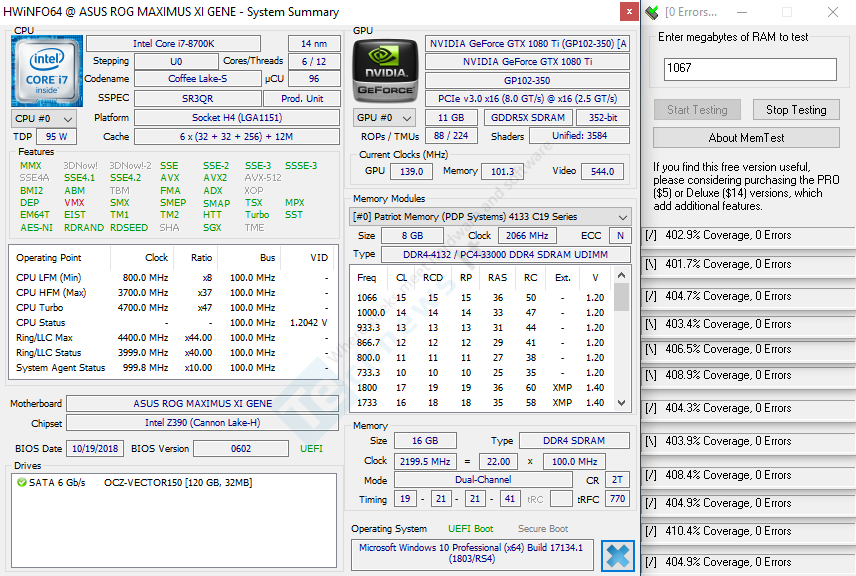
Task: Click the megabytes of RAM input field
Action: coord(750,69)
